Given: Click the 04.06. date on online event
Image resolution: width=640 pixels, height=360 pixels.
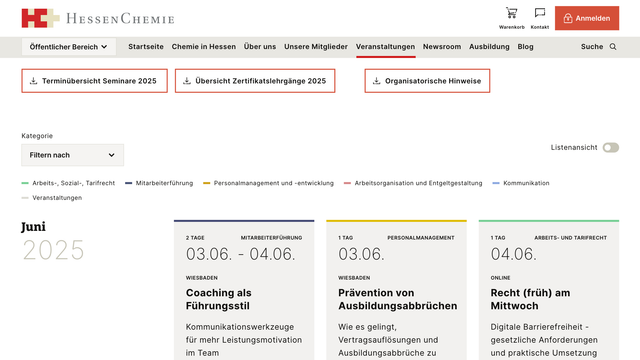Looking at the screenshot, I should tap(513, 254).
